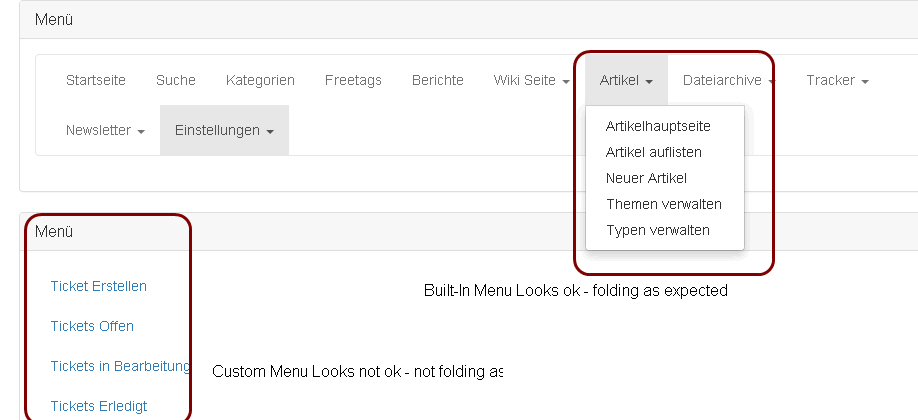918x420 pixels.
Task: Choose Themen verwalten from the dropdown
Action: point(664,204)
